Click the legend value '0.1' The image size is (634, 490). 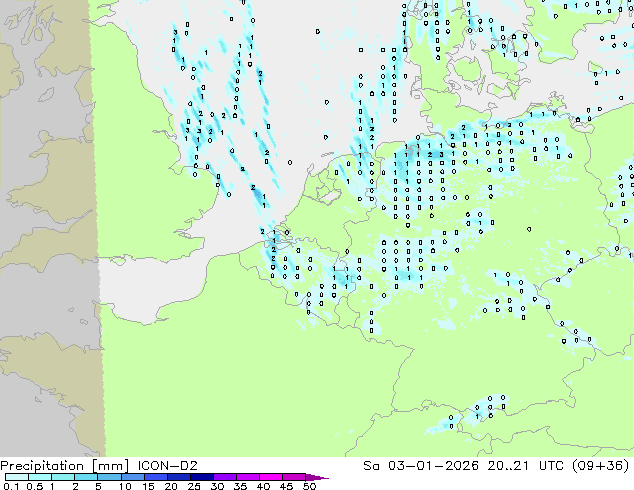pyautogui.click(x=11, y=486)
